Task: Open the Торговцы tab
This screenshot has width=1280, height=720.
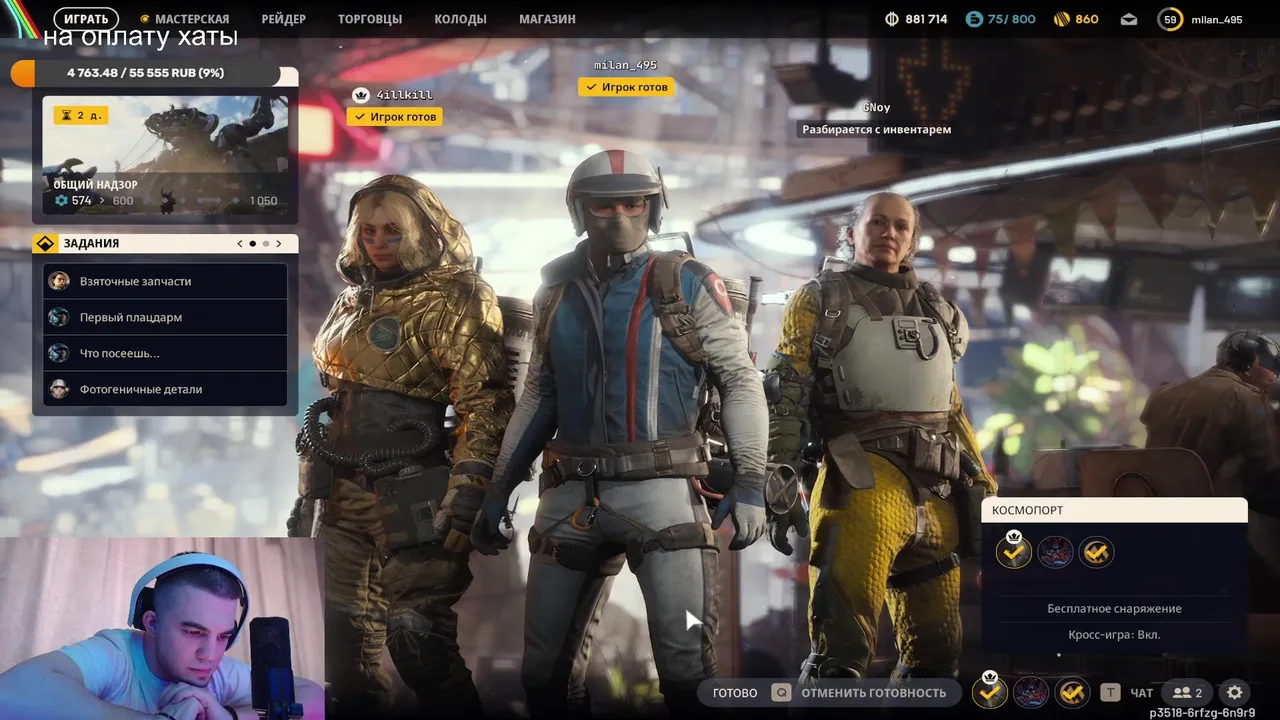Action: tap(370, 19)
